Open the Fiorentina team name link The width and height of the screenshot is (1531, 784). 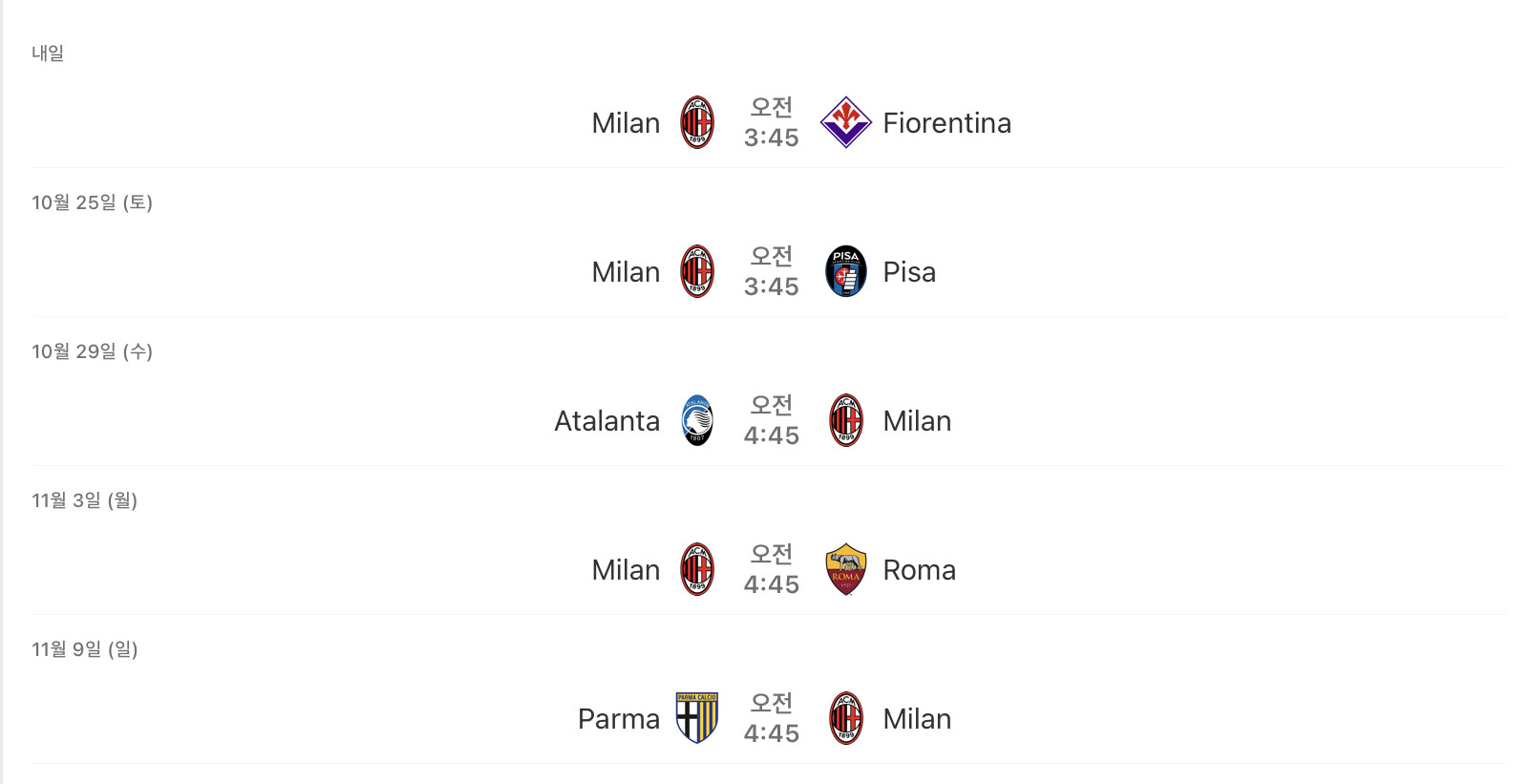click(946, 123)
